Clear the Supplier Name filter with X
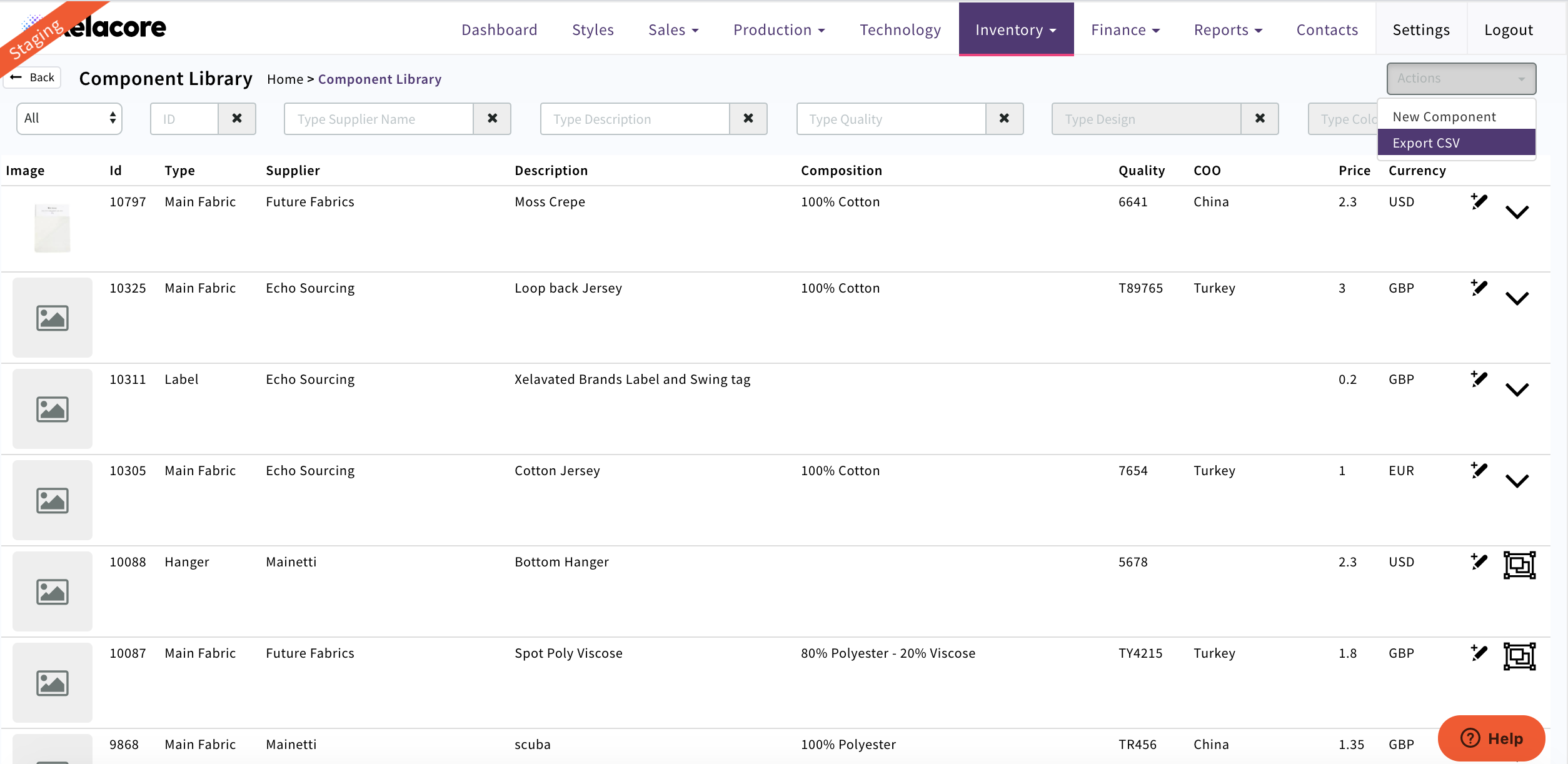This screenshot has width=1568, height=764. click(492, 119)
